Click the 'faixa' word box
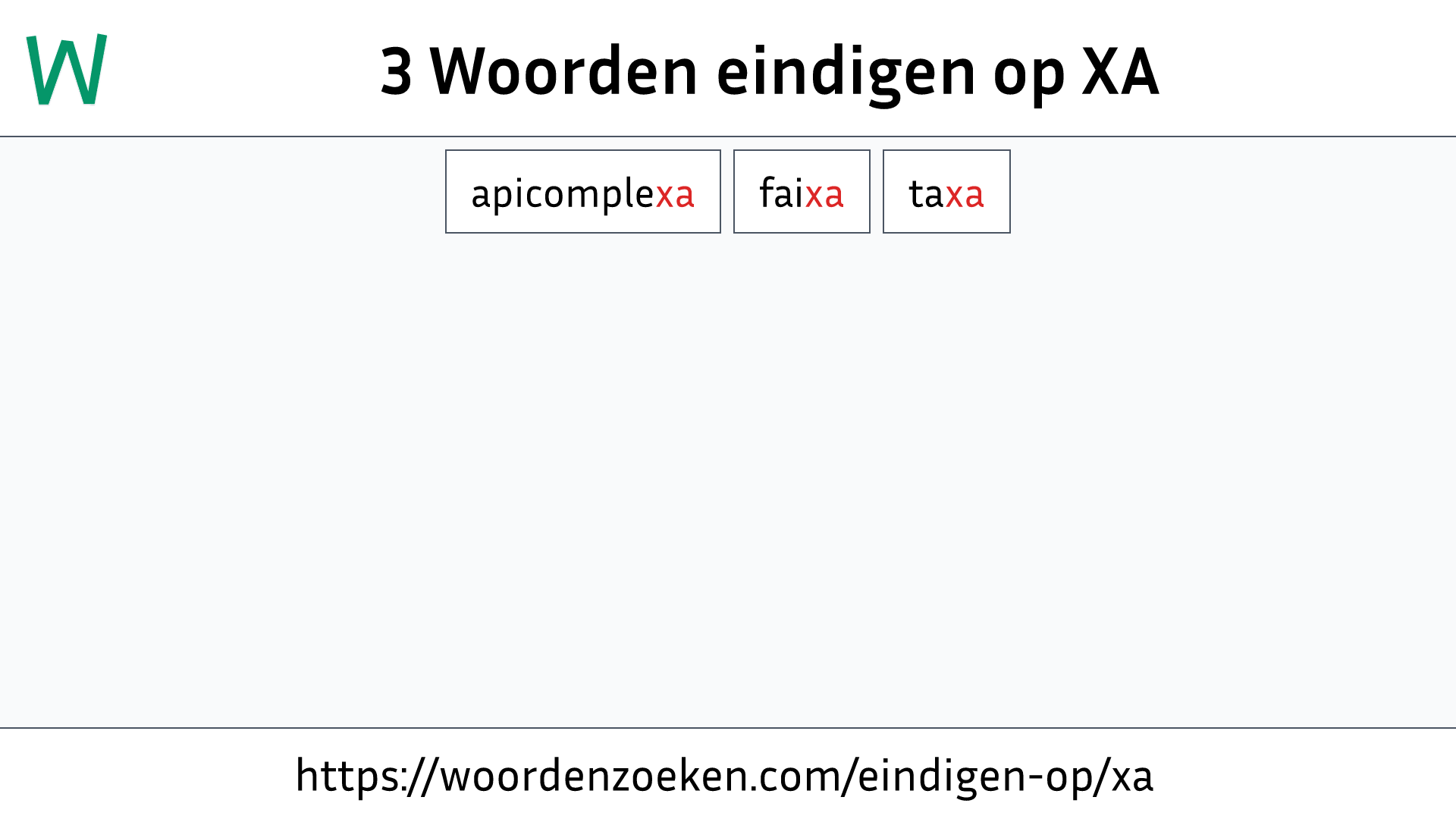The width and height of the screenshot is (1456, 819). tap(801, 191)
